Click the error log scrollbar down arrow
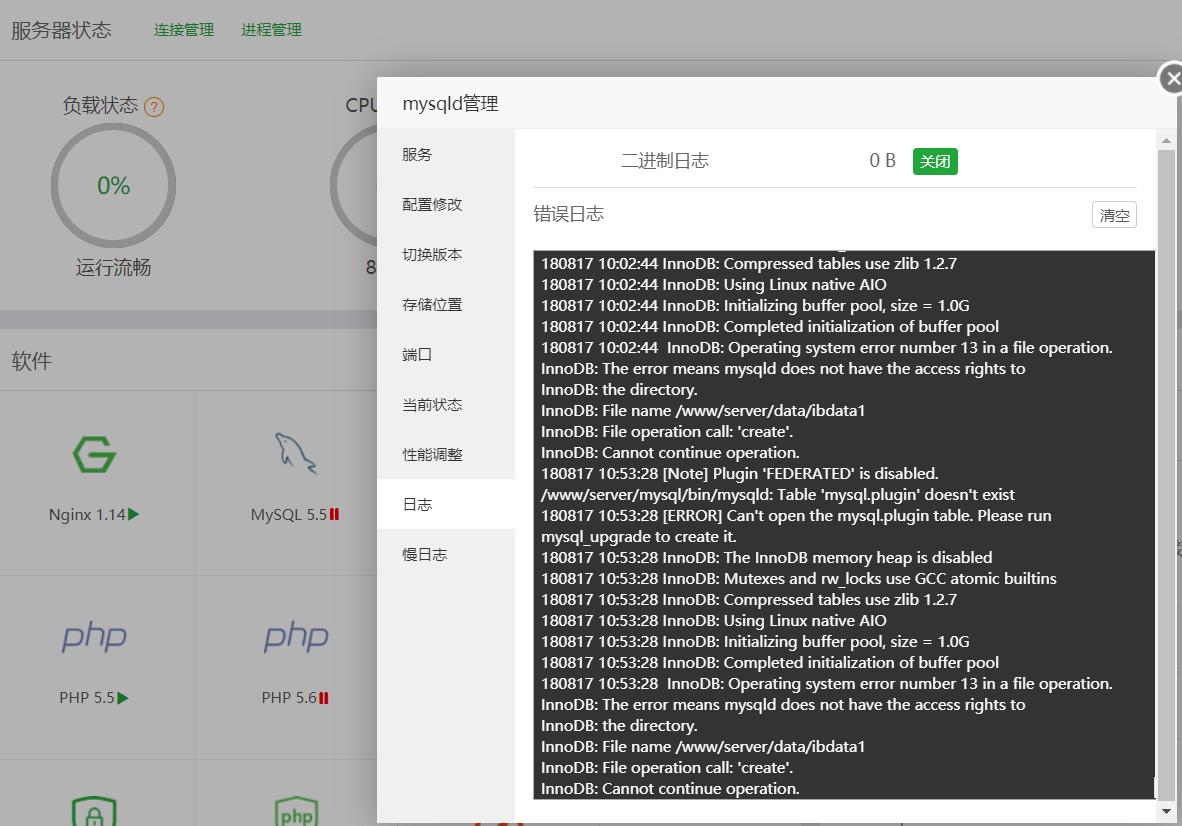 (x=1166, y=810)
